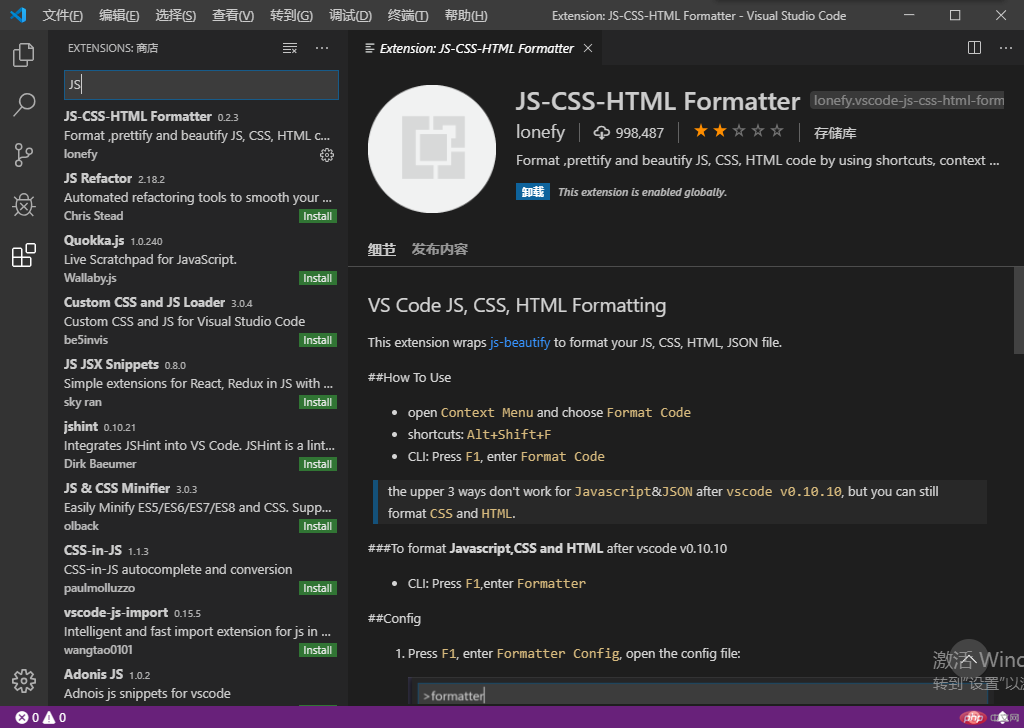
Task: Select JS Refactor in extensions list
Action: point(199,197)
